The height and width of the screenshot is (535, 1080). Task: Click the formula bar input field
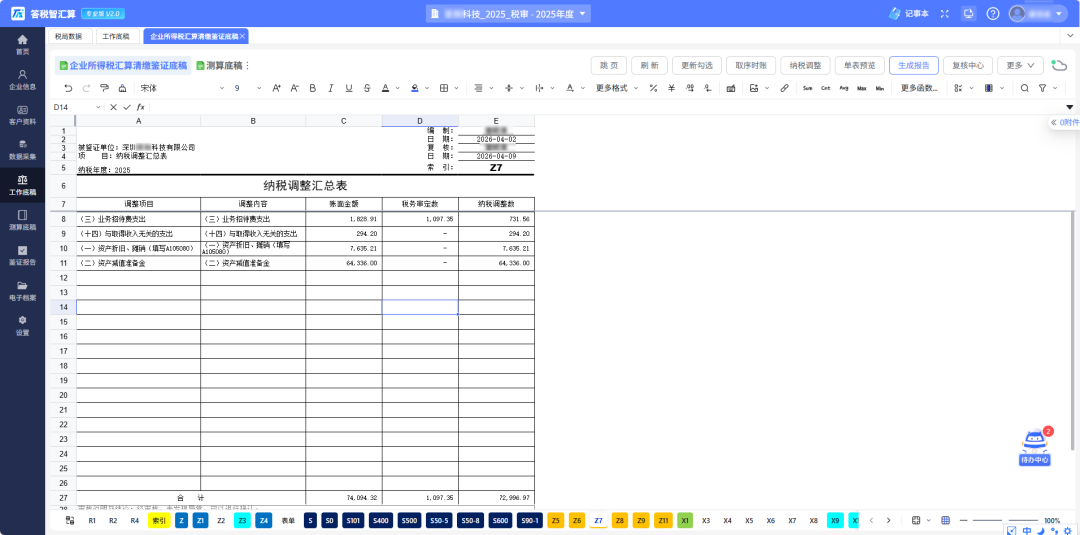tap(606, 107)
